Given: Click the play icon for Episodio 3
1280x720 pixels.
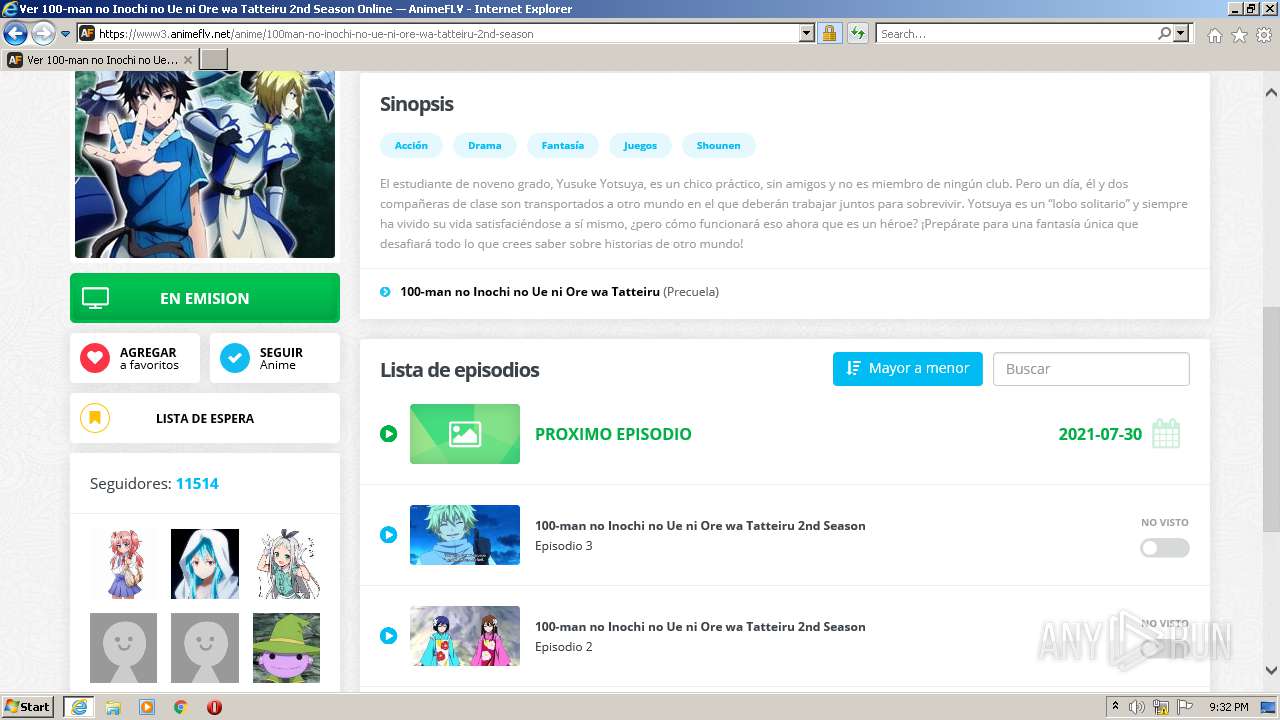Looking at the screenshot, I should [389, 535].
